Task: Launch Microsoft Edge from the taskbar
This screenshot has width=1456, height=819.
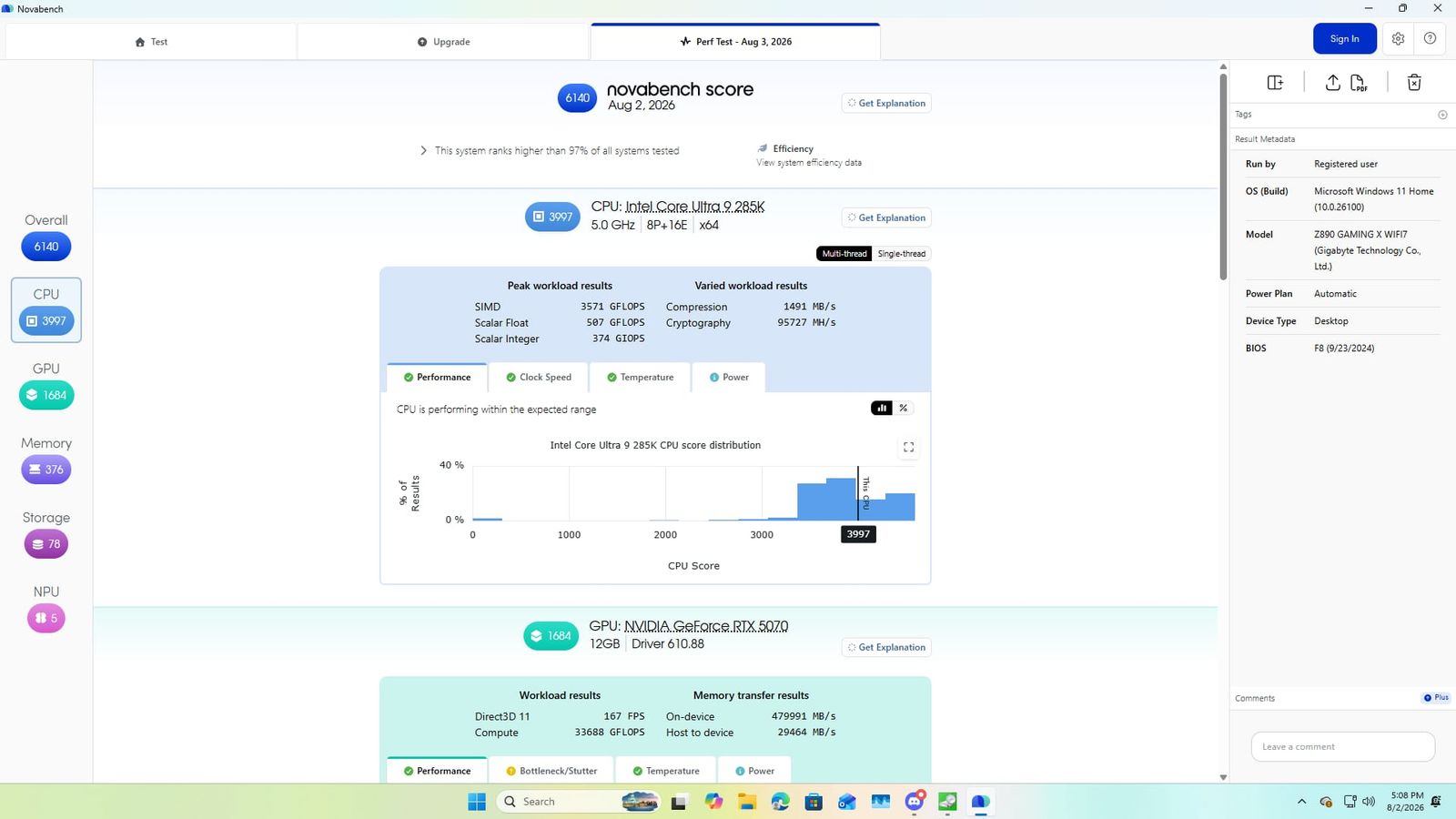Action: pos(781,802)
